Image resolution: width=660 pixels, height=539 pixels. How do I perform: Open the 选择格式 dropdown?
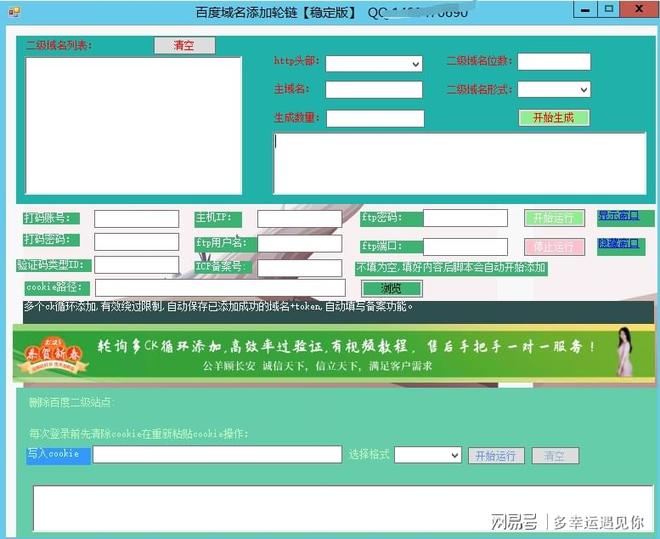click(428, 455)
